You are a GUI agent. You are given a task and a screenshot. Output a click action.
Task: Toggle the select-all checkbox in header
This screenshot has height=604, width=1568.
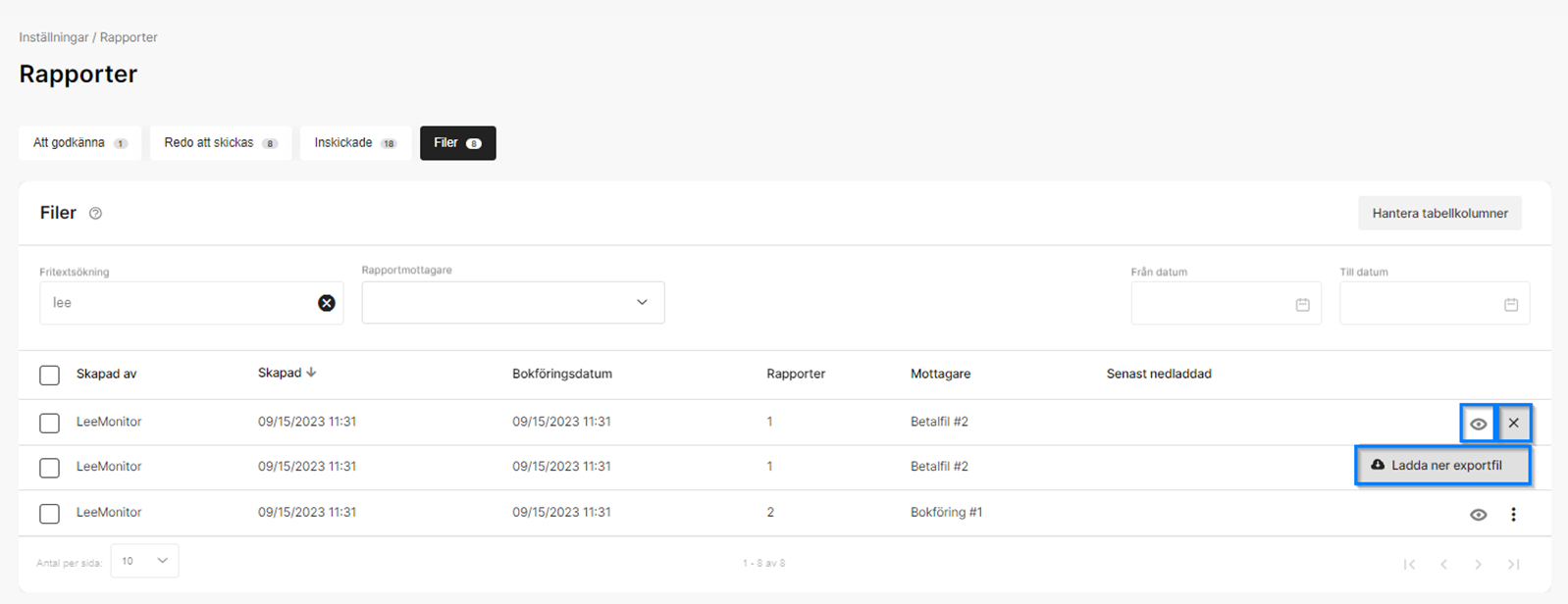click(49, 375)
